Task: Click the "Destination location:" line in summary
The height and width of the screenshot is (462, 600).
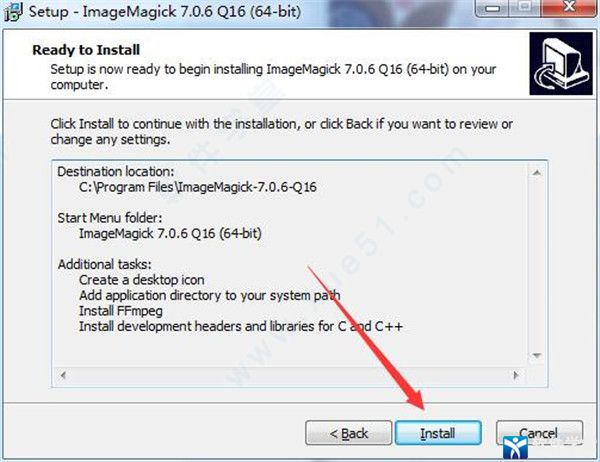Action: click(116, 171)
